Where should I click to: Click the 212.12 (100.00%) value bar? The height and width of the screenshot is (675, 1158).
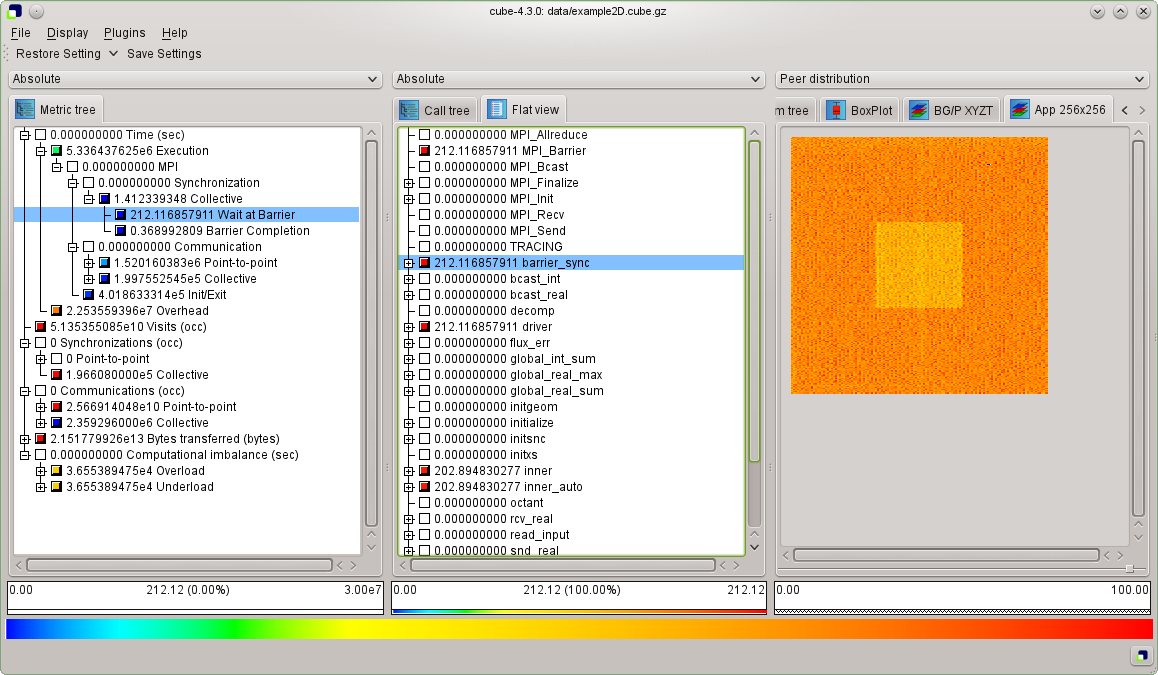pyautogui.click(x=578, y=597)
